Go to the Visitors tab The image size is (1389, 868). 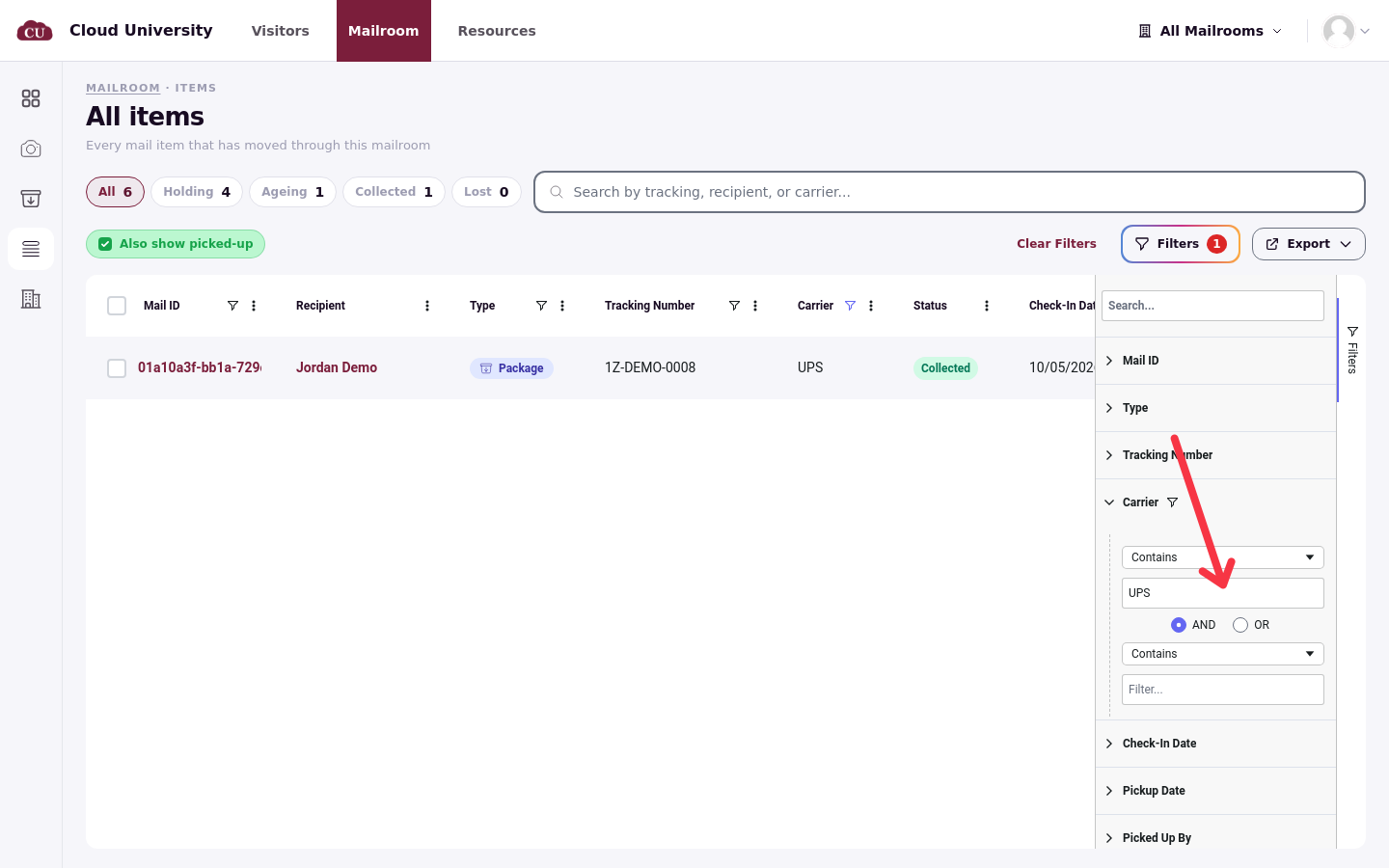281,31
